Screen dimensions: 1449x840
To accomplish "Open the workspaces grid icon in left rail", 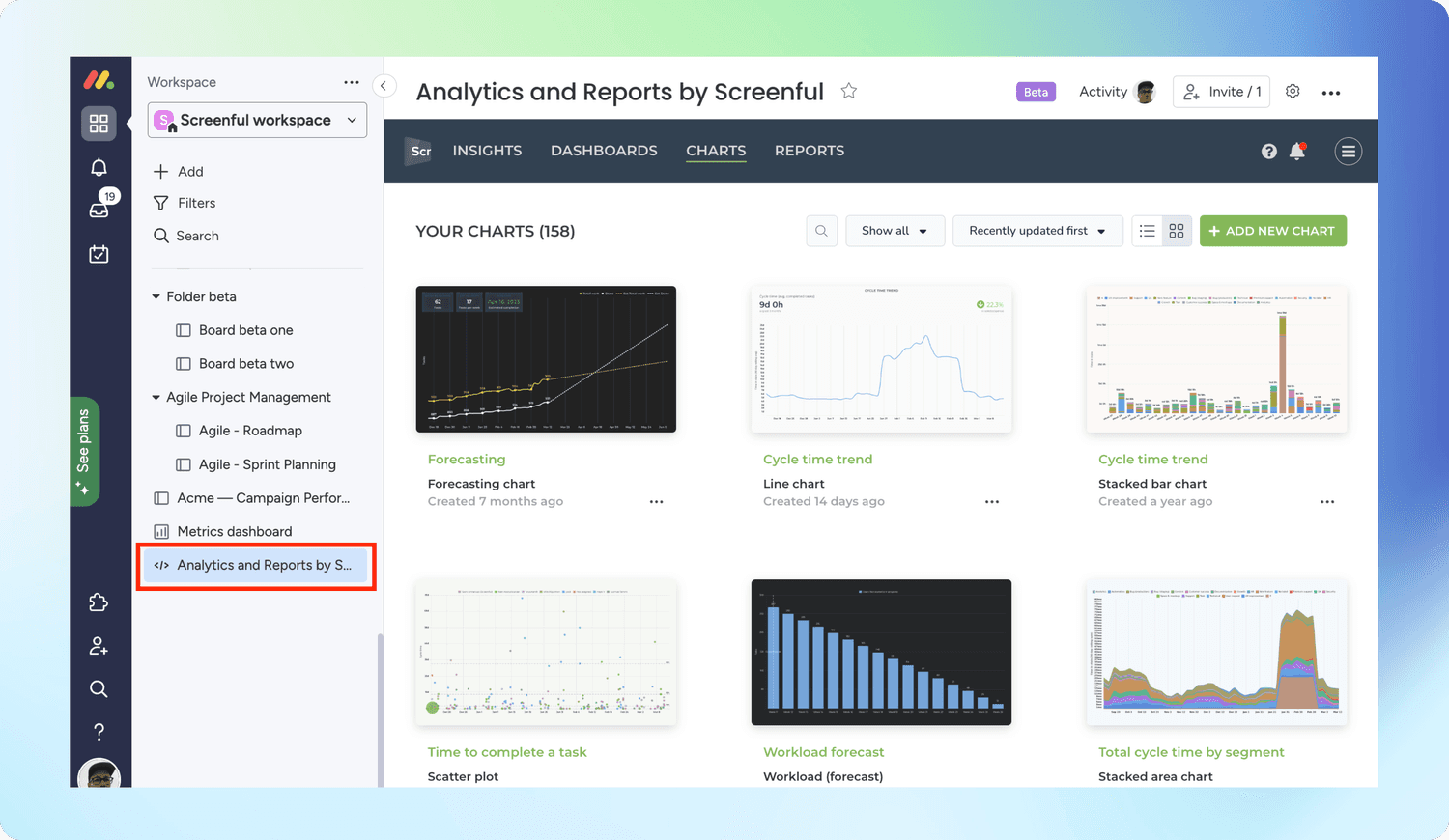I will 99,124.
